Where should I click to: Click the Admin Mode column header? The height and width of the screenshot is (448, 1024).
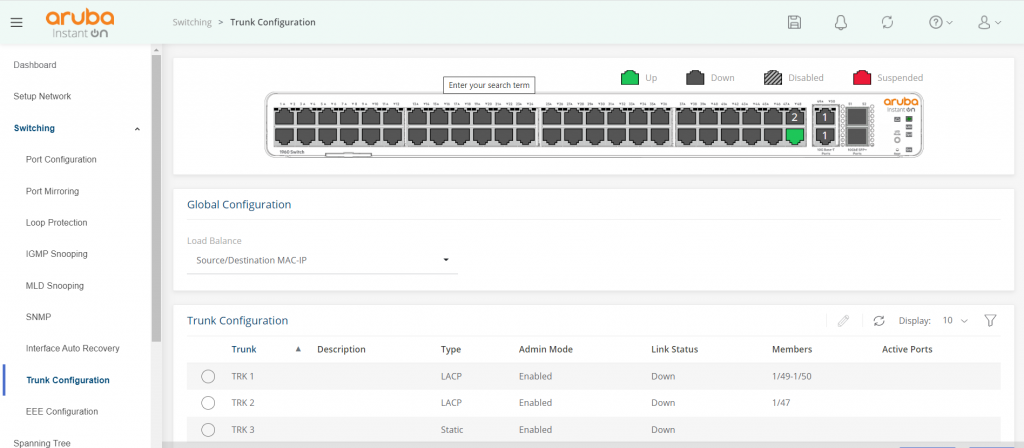pos(545,349)
